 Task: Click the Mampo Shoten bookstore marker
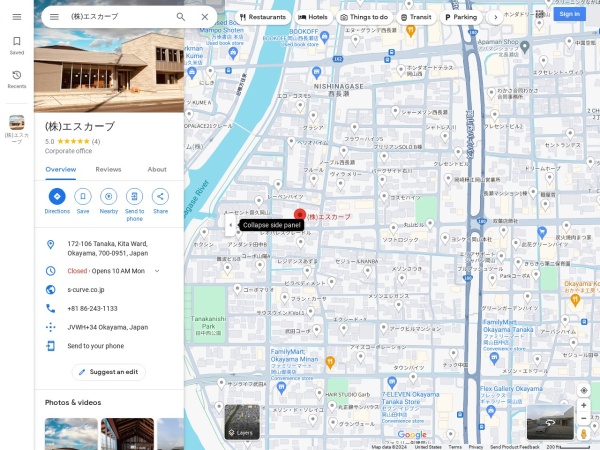click(233, 54)
